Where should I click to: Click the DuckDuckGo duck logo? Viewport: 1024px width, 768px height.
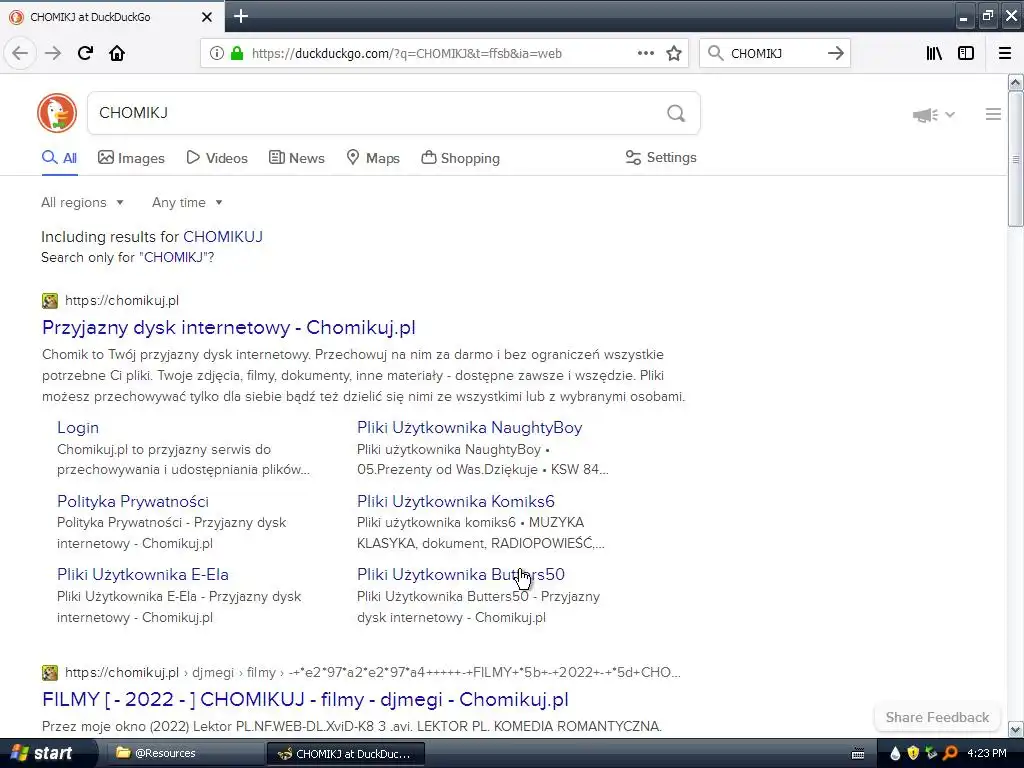57,113
